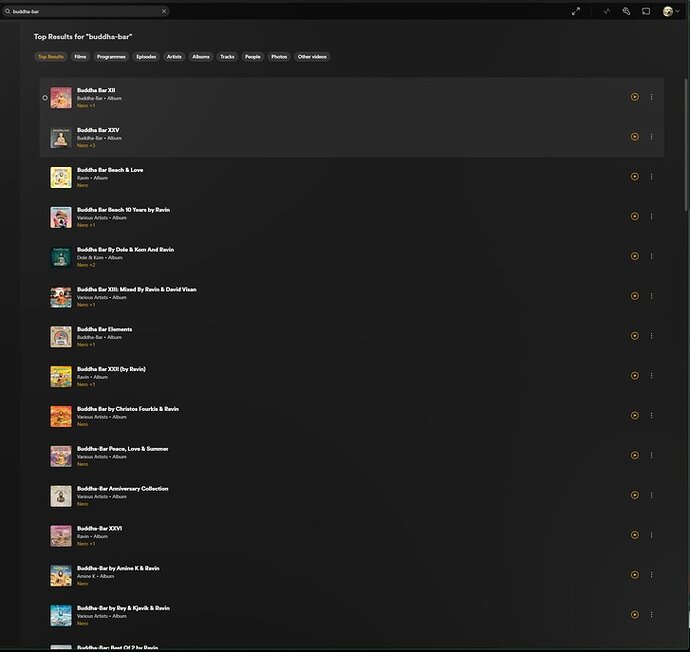Viewport: 690px width, 652px height.
Task: Play Buddha Bar By Dole & Kom And Ravin
Action: (635, 256)
